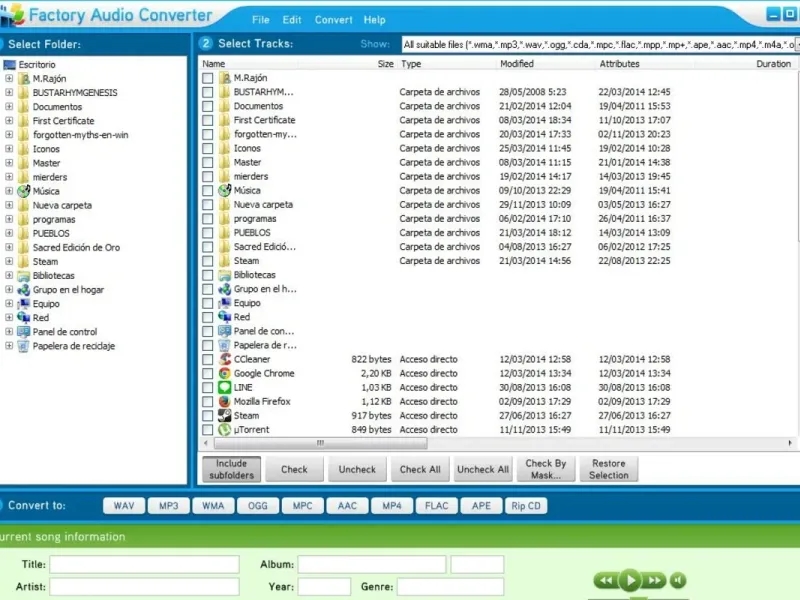Click the Google Chrome icon in track list
Image resolution: width=800 pixels, height=600 pixels.
[224, 373]
